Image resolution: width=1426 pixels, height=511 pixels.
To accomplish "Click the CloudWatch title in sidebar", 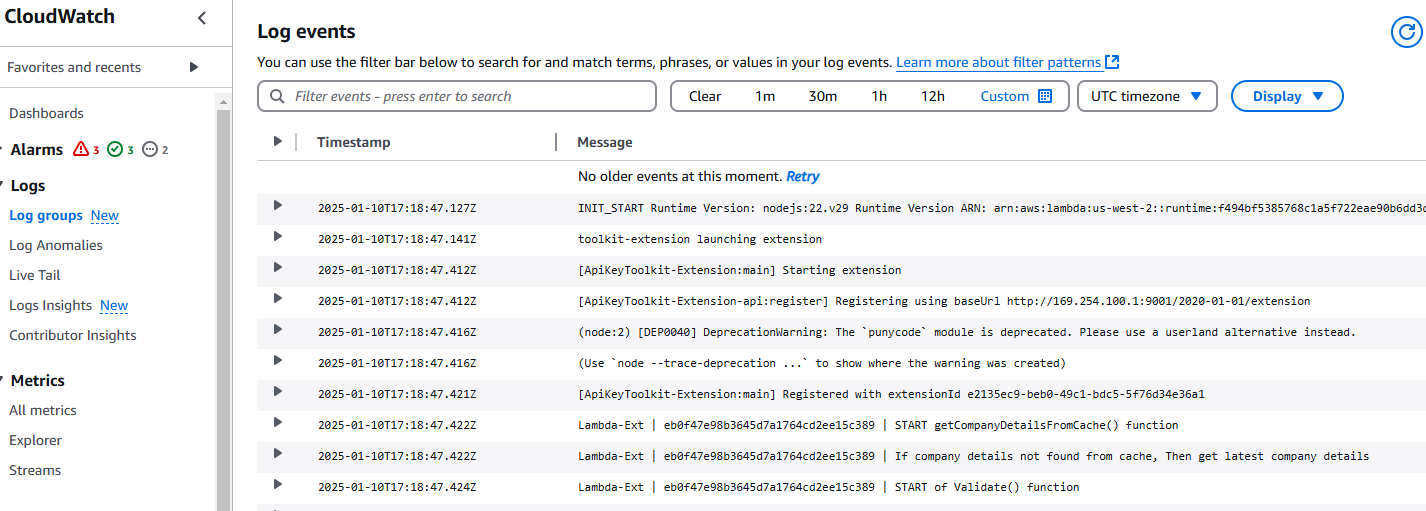I will click(x=60, y=16).
